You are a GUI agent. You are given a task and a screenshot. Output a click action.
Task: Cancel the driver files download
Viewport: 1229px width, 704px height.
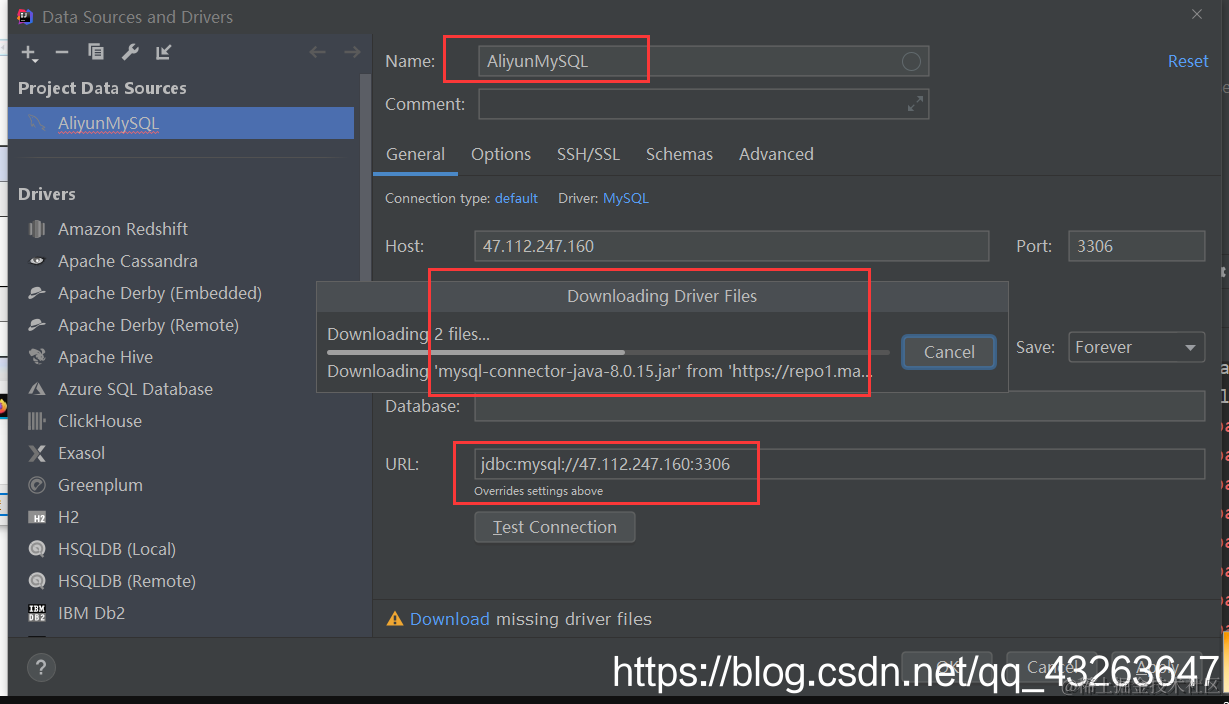[x=948, y=352]
